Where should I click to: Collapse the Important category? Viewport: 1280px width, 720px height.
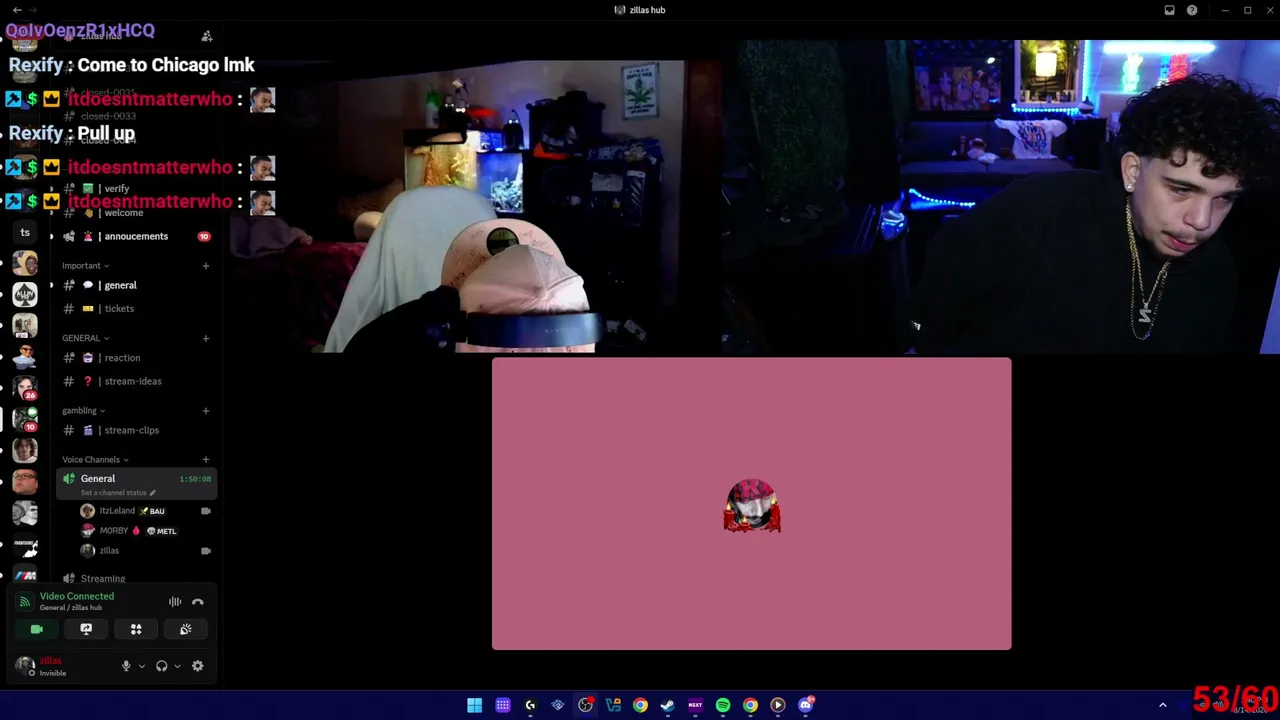86,265
